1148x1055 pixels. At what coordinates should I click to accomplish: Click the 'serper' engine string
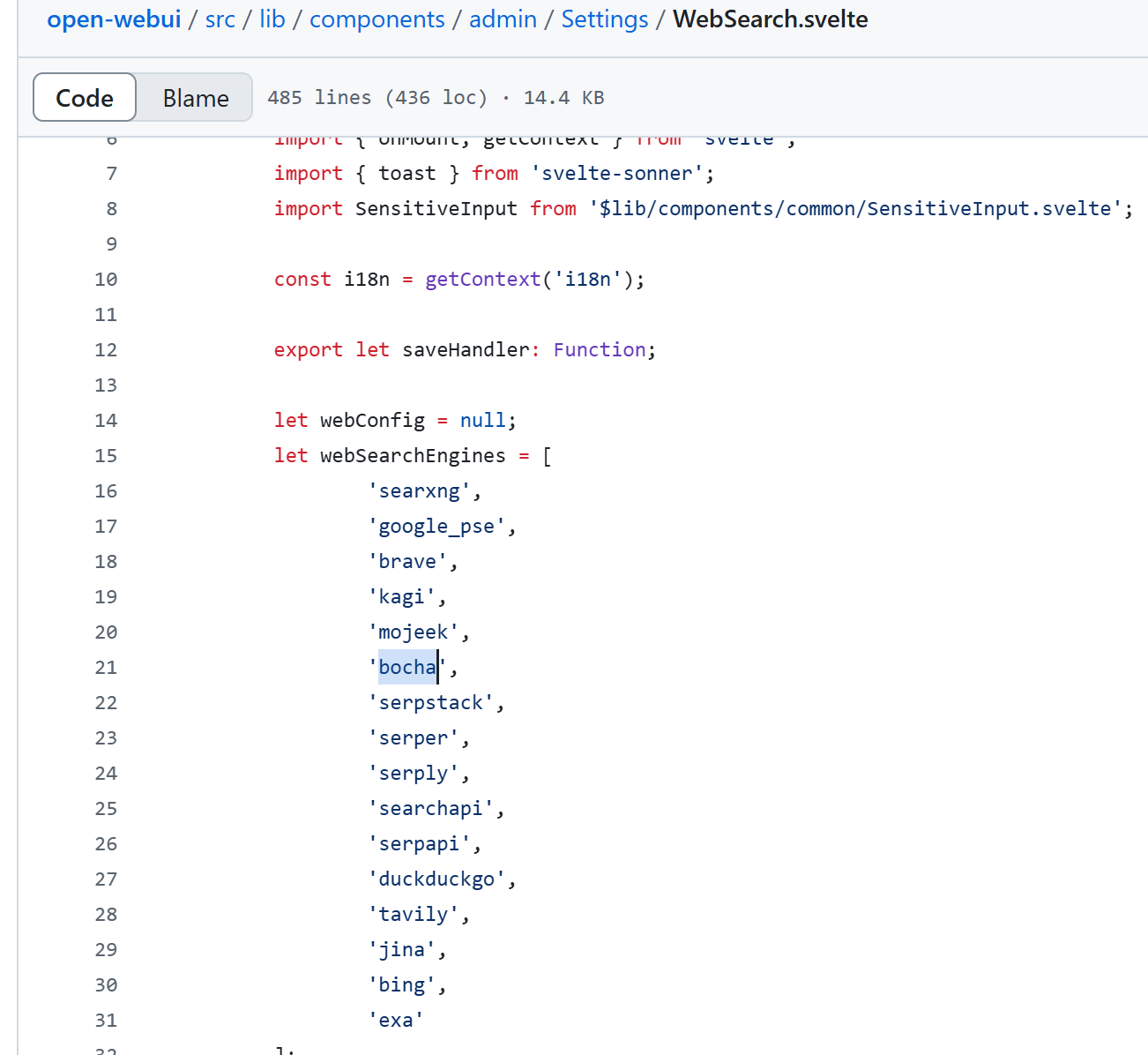413,738
